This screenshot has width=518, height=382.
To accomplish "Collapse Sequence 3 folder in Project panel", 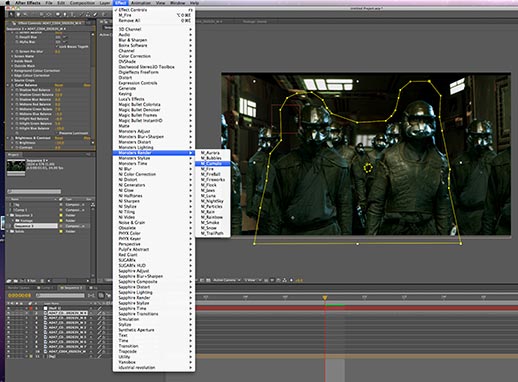I will [x=9, y=215].
